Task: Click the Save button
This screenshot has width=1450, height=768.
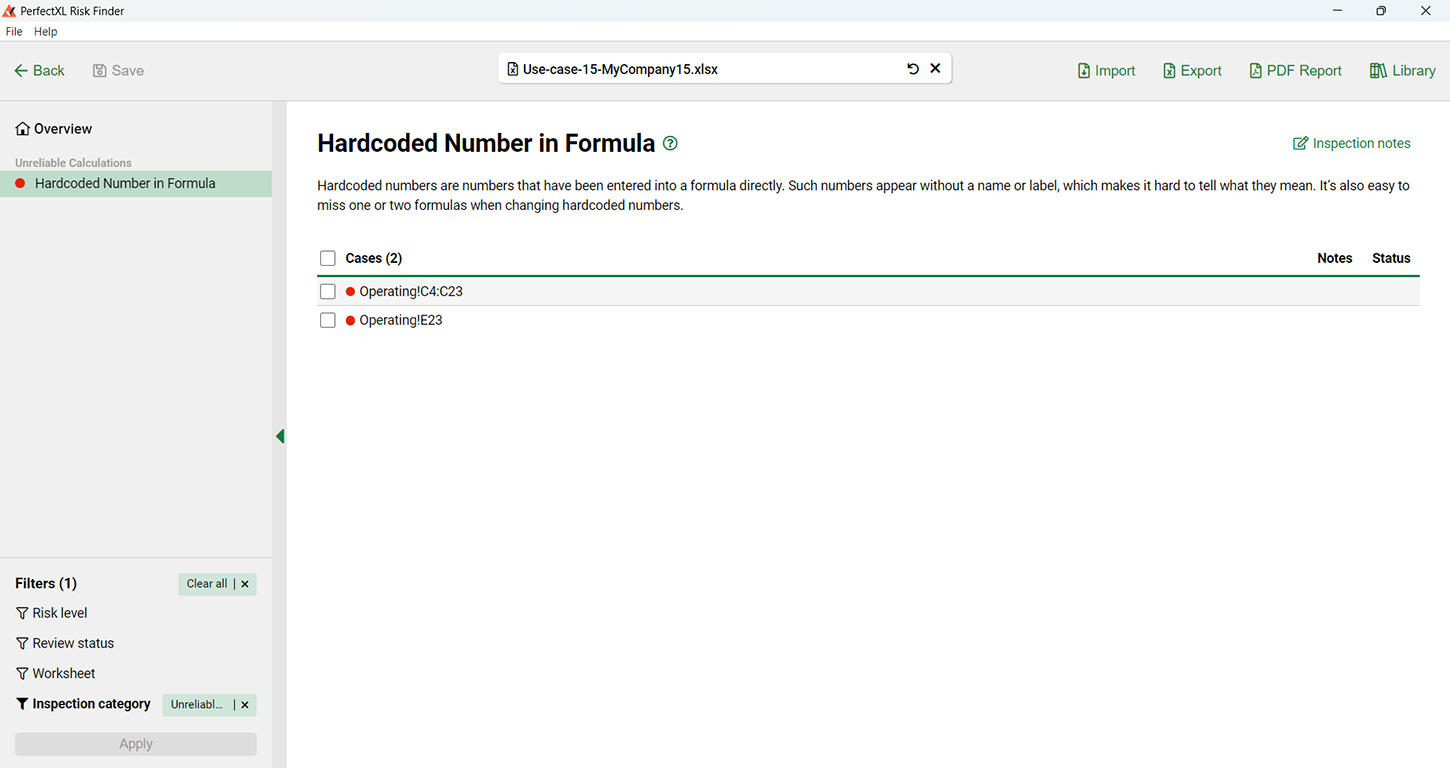Action: tap(118, 71)
